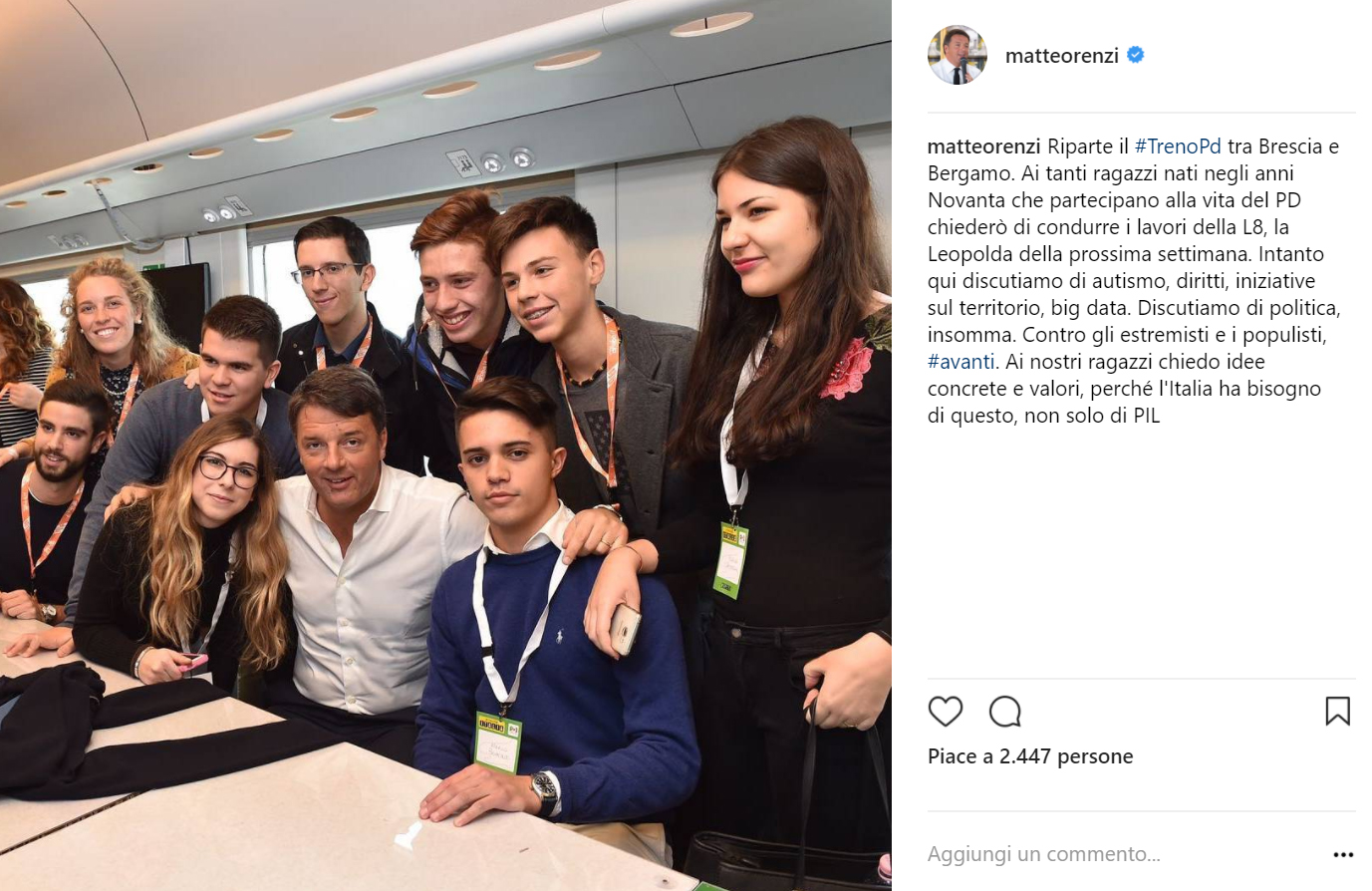The width and height of the screenshot is (1372, 891).
Task: Save the post with the bookmark icon
Action: coord(1337,711)
